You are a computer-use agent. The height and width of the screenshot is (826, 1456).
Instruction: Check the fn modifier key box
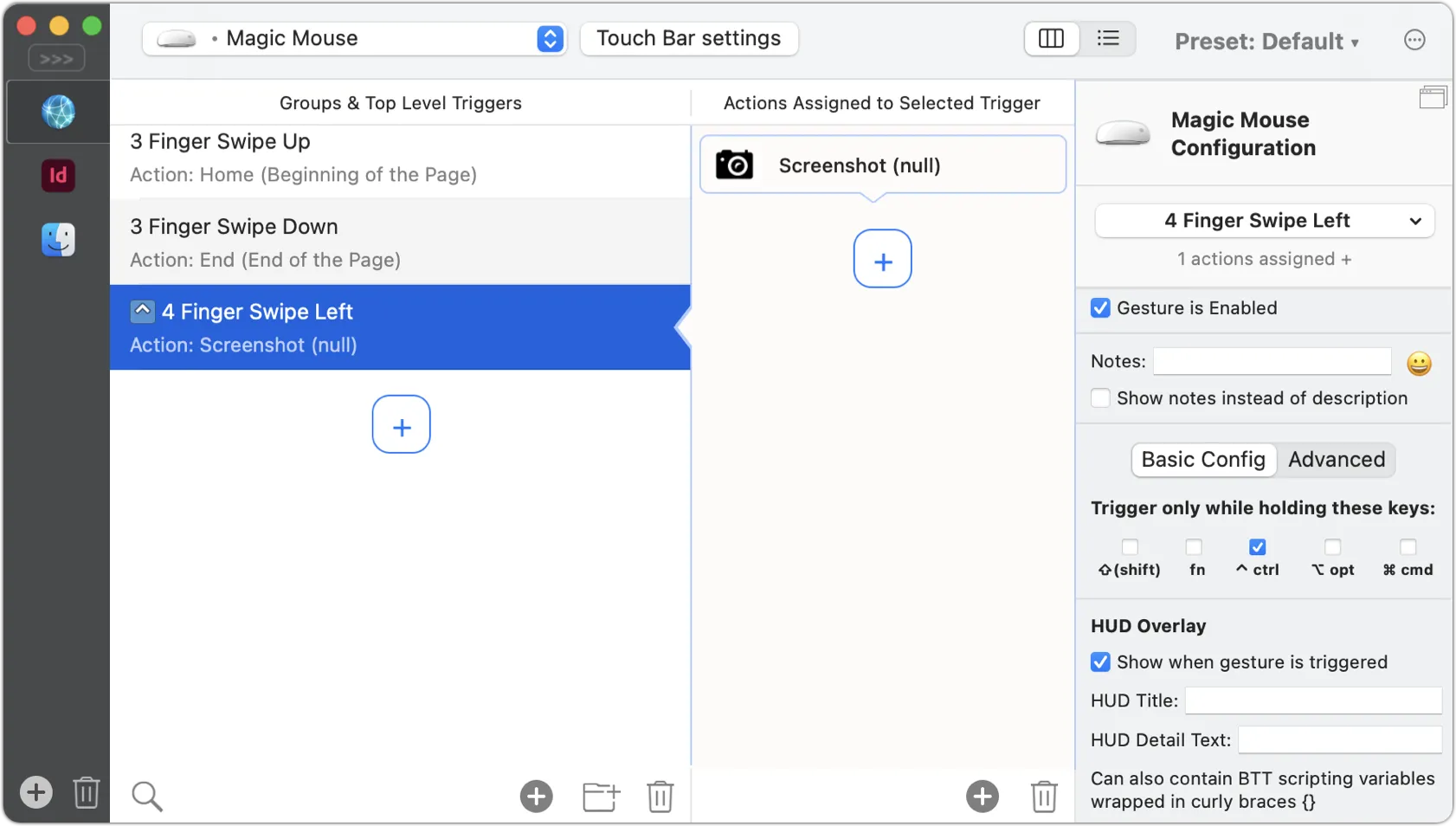(1194, 547)
